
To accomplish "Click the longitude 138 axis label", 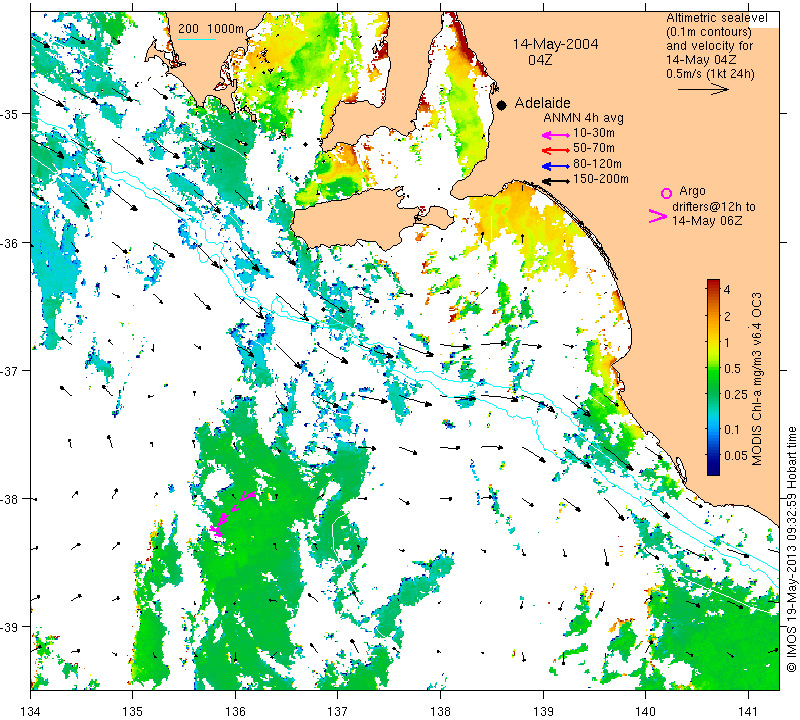I will click(x=440, y=711).
